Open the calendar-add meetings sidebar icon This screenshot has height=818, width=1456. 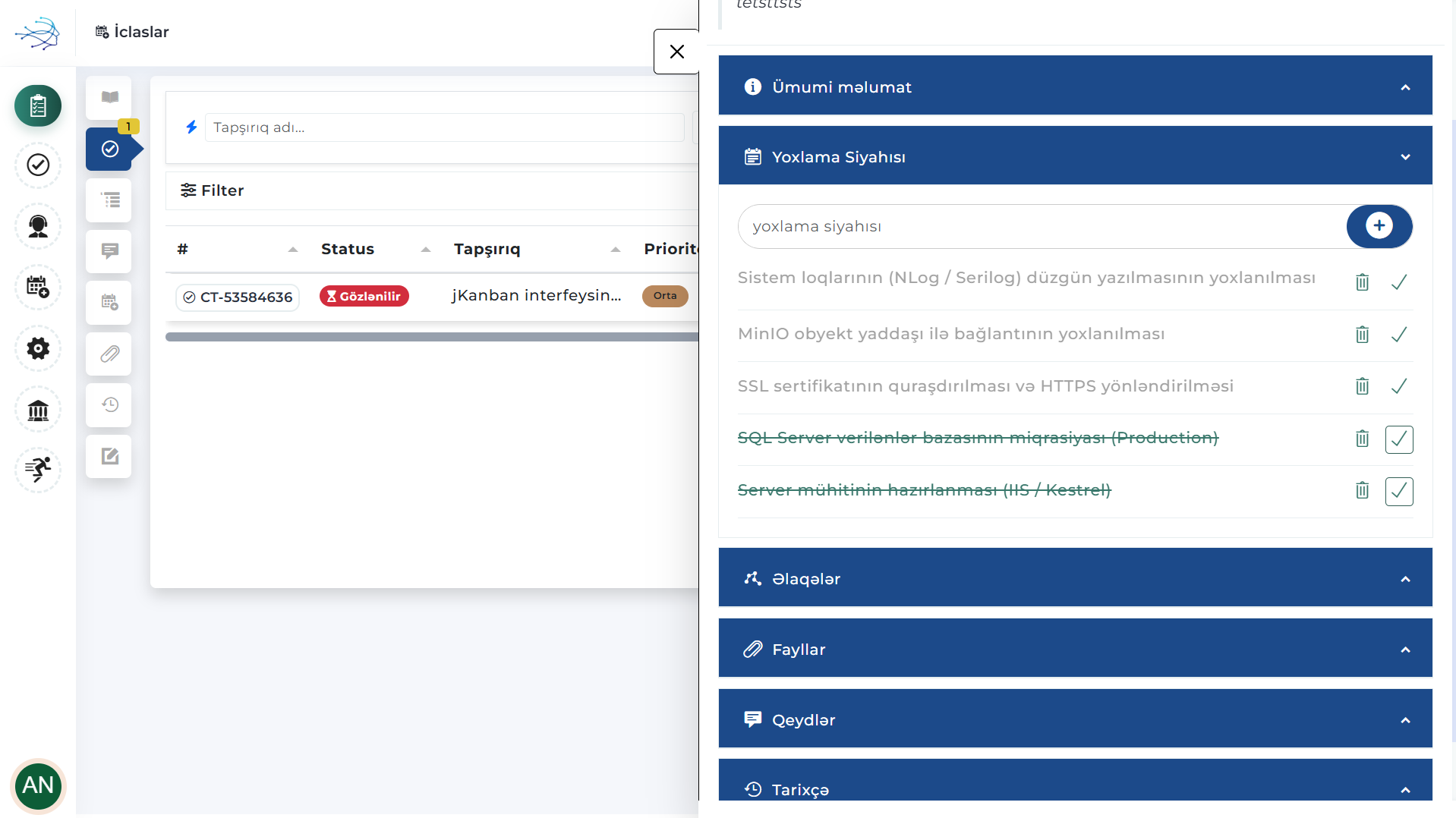pyautogui.click(x=38, y=287)
